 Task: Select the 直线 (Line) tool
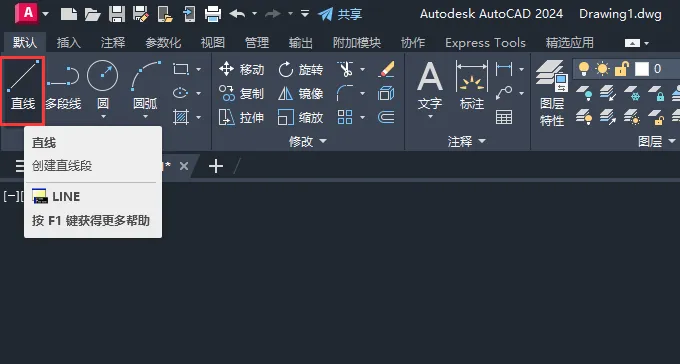(x=23, y=91)
